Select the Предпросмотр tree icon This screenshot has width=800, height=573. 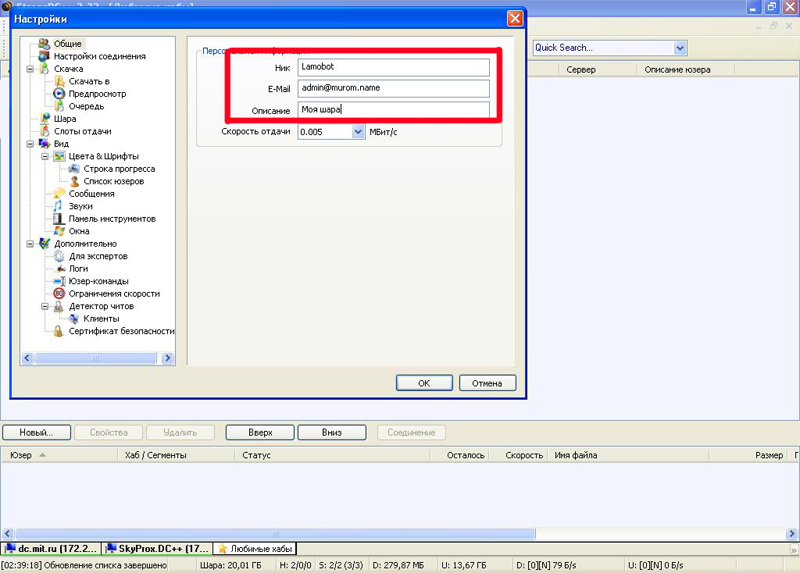(60, 94)
